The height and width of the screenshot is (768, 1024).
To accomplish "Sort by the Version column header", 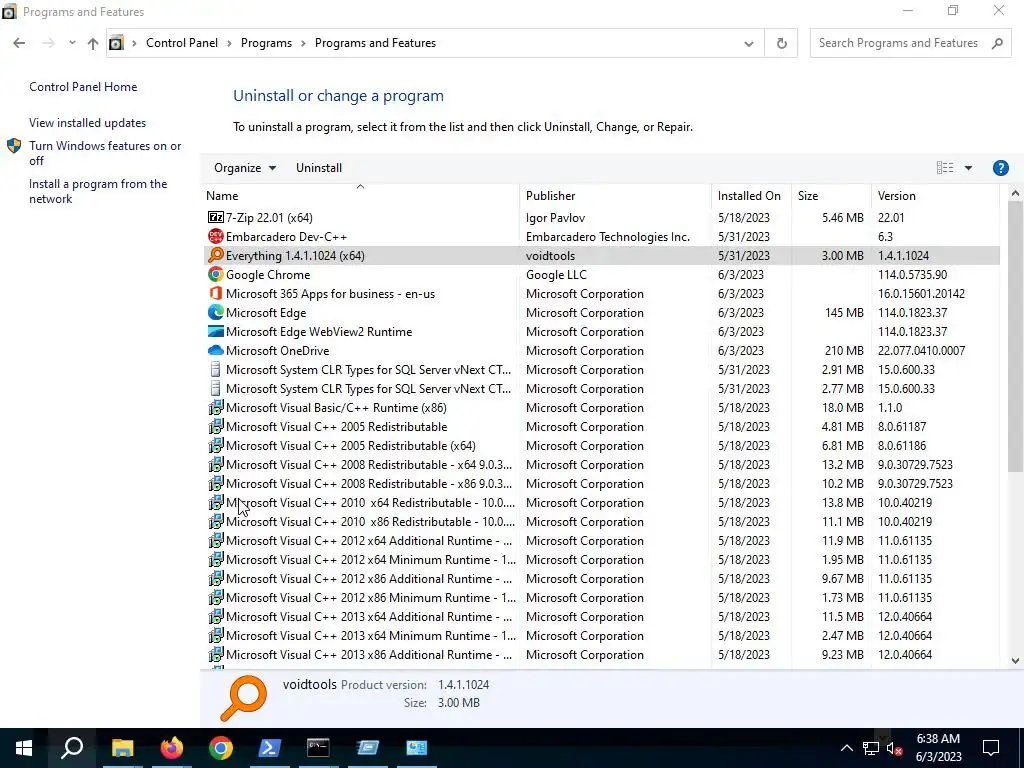I will click(935, 195).
